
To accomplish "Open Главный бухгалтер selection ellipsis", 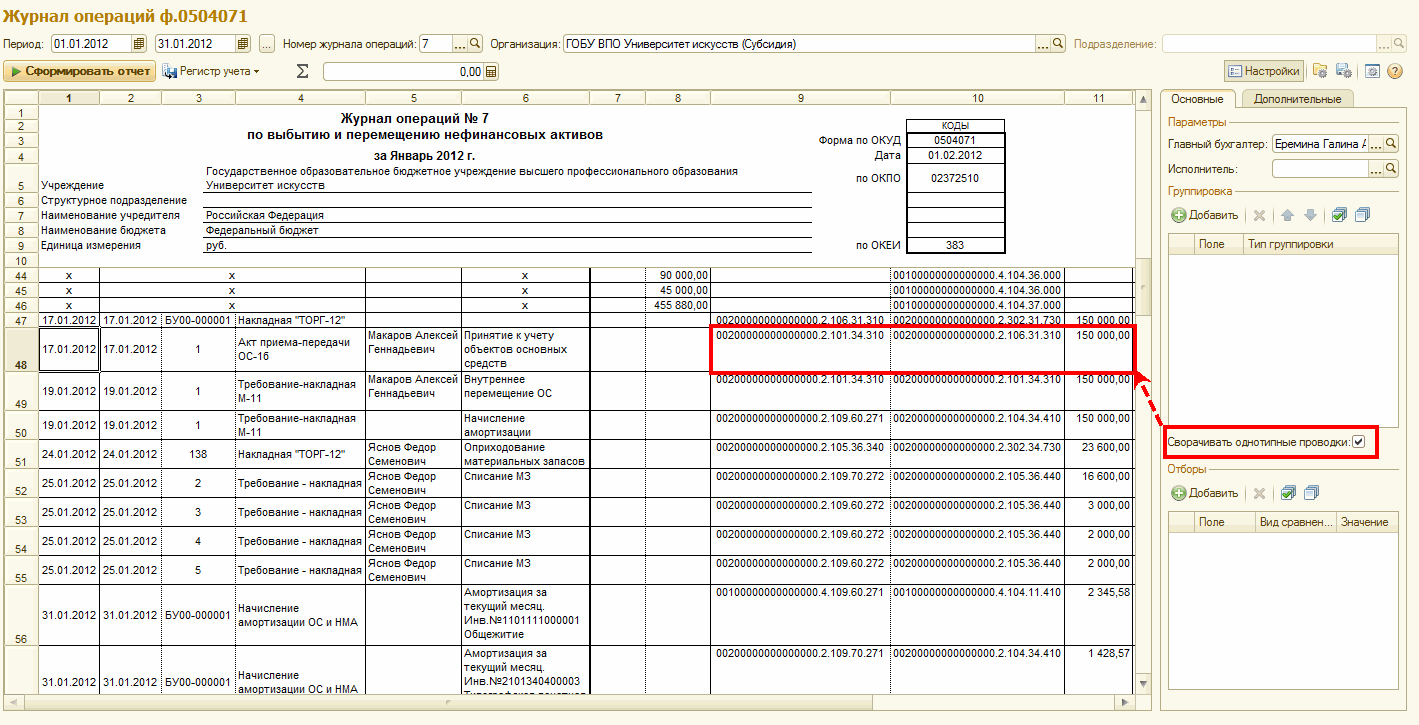I will coord(1375,144).
